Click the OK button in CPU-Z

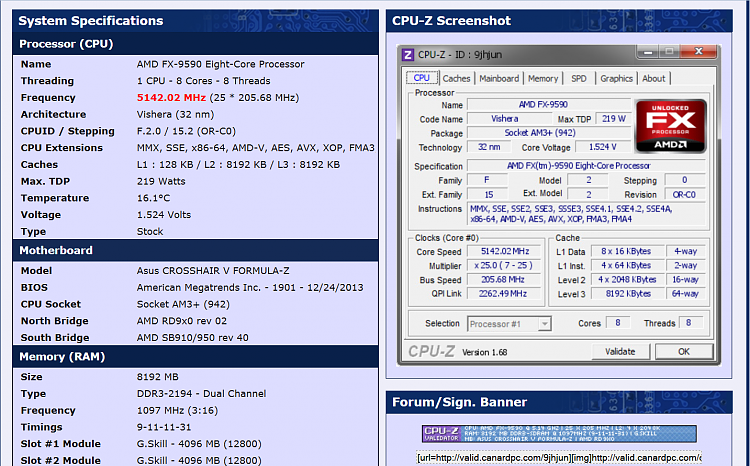(684, 352)
